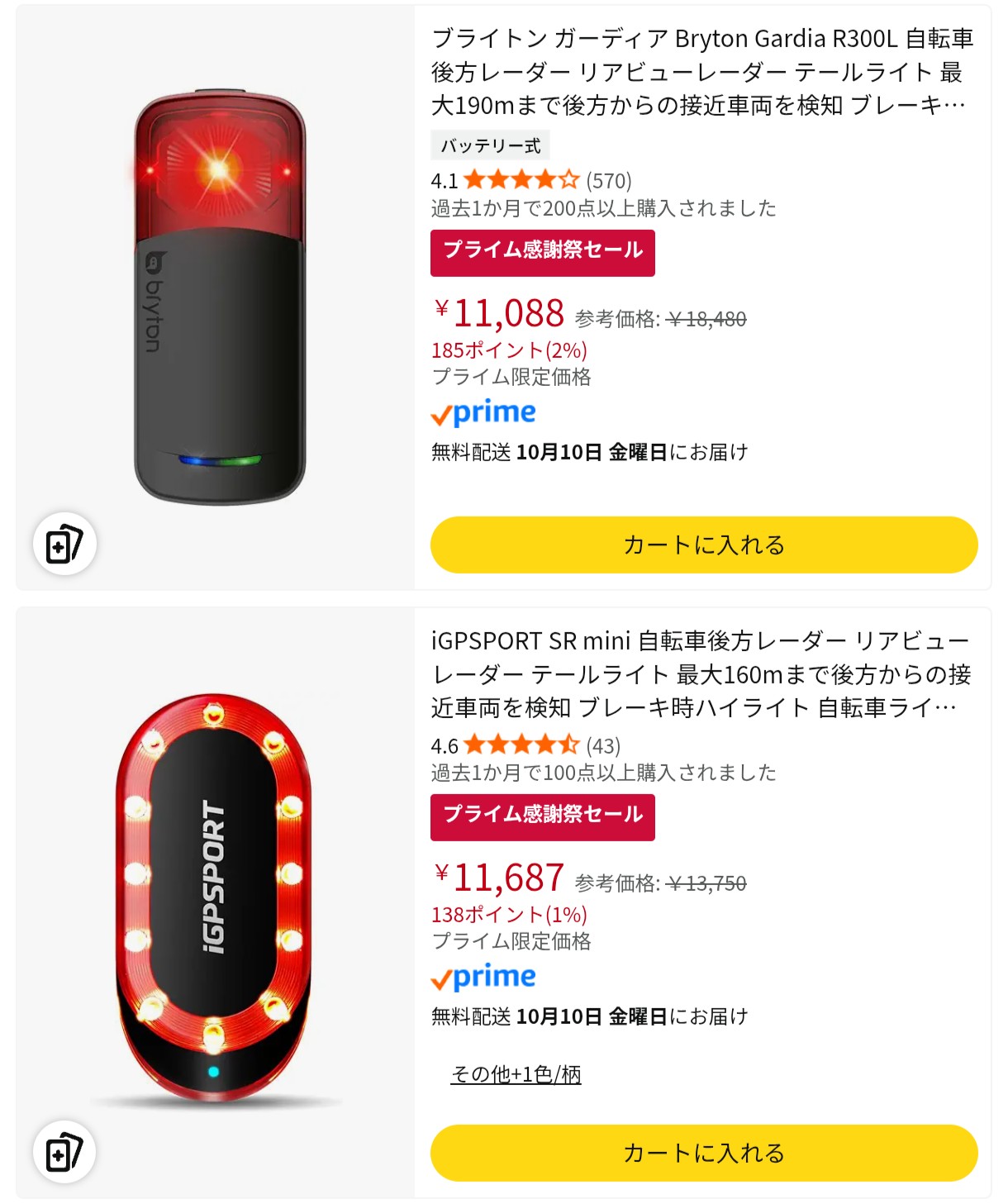Click the Prime logo under iGPSPORT listing
1008x1204 pixels.
pos(483,978)
